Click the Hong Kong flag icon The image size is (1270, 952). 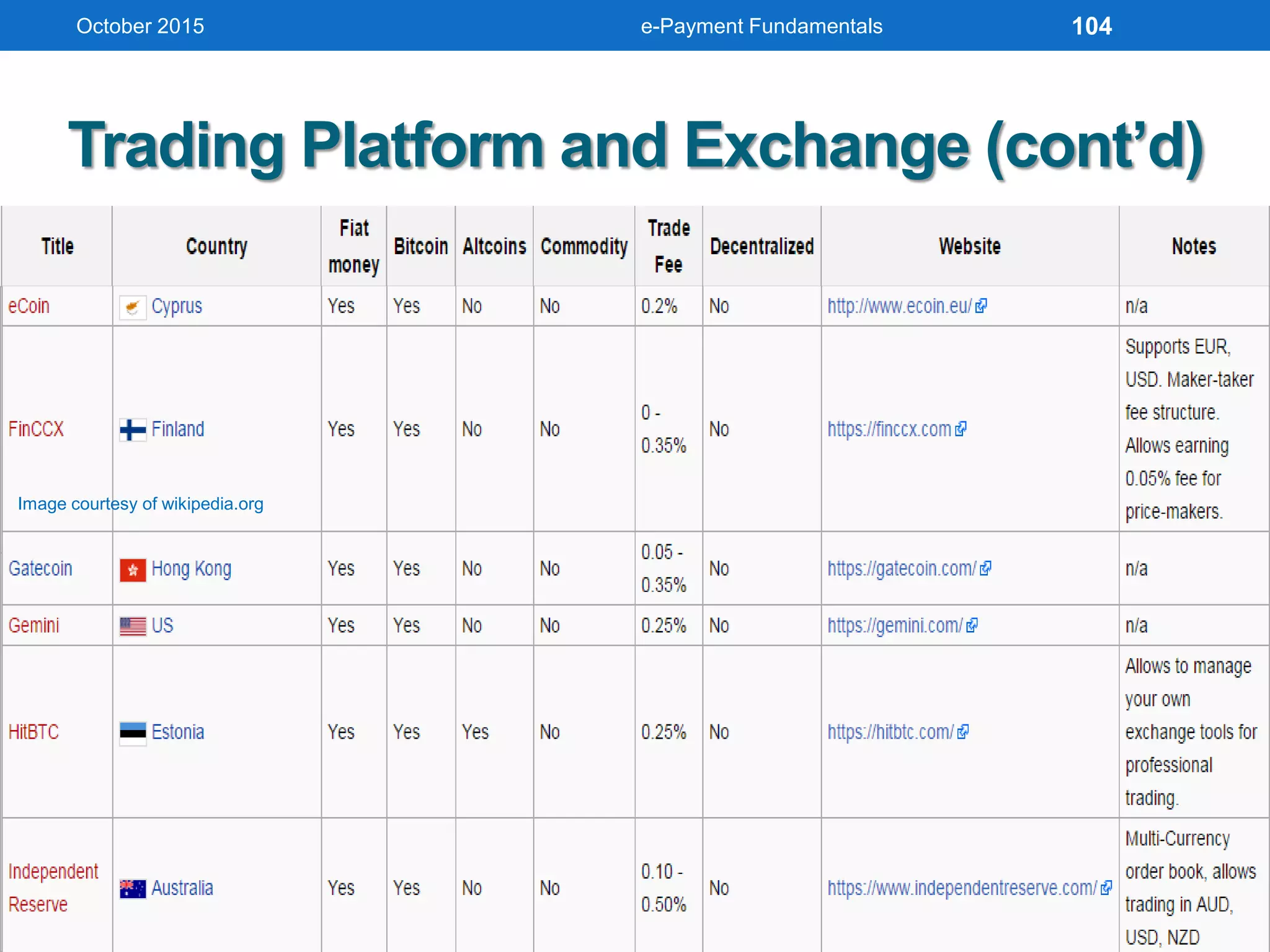(x=133, y=570)
